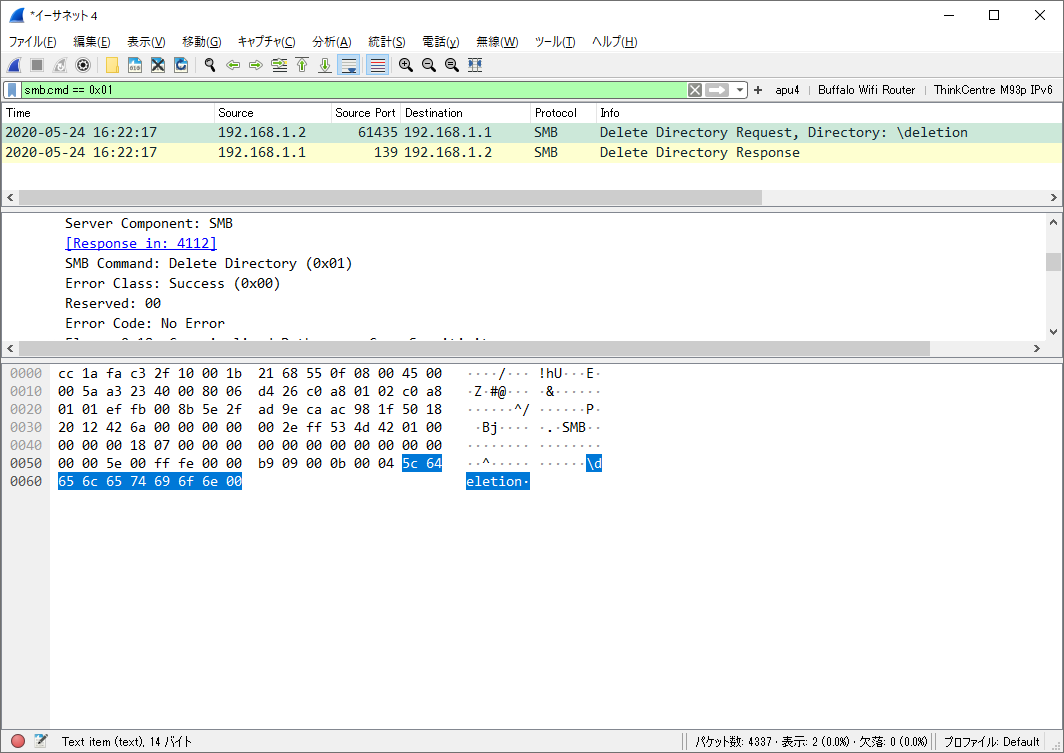
Task: Open Find Packet magnifier tool
Action: 210,65
